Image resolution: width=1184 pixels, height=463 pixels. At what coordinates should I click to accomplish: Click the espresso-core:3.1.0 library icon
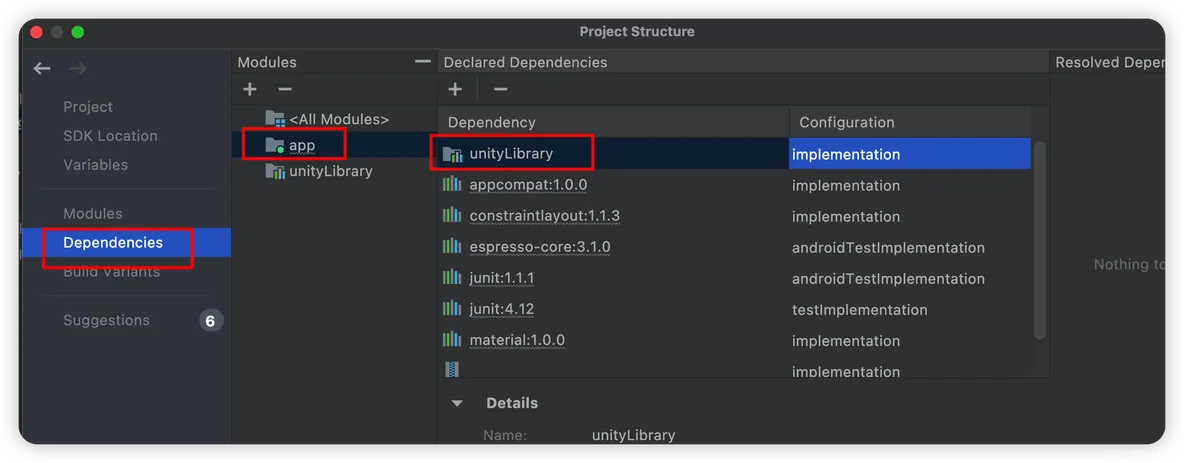(452, 247)
